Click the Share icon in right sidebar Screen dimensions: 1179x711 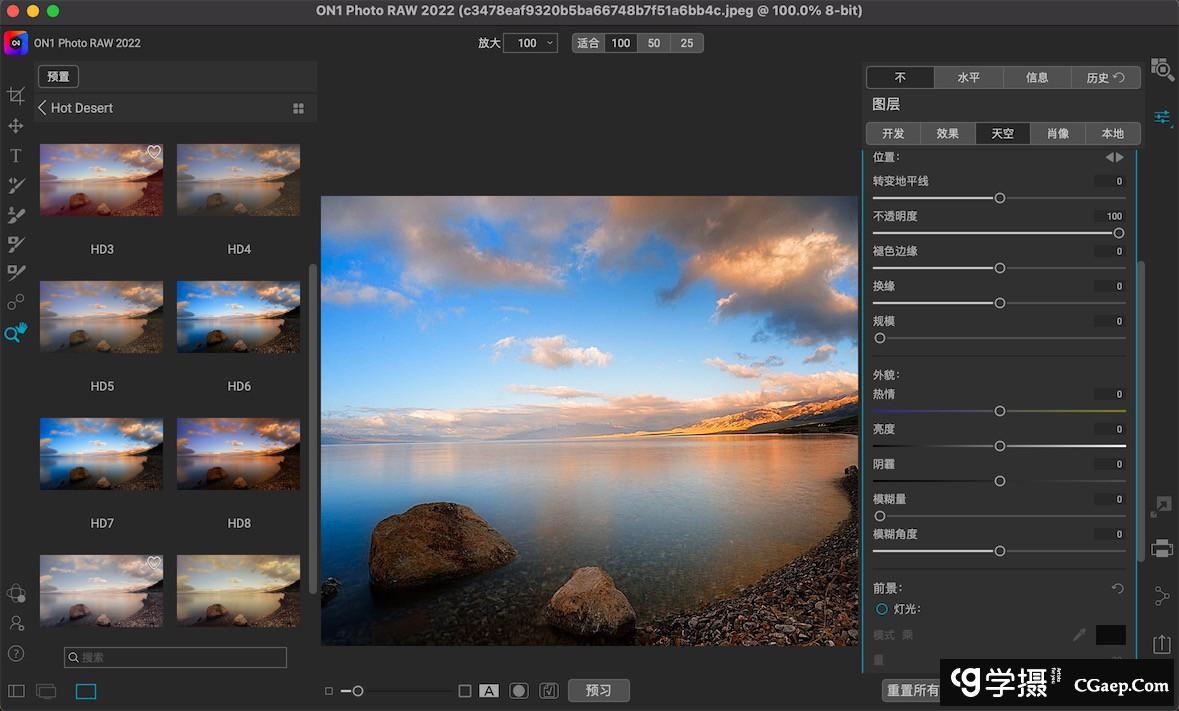1162,645
